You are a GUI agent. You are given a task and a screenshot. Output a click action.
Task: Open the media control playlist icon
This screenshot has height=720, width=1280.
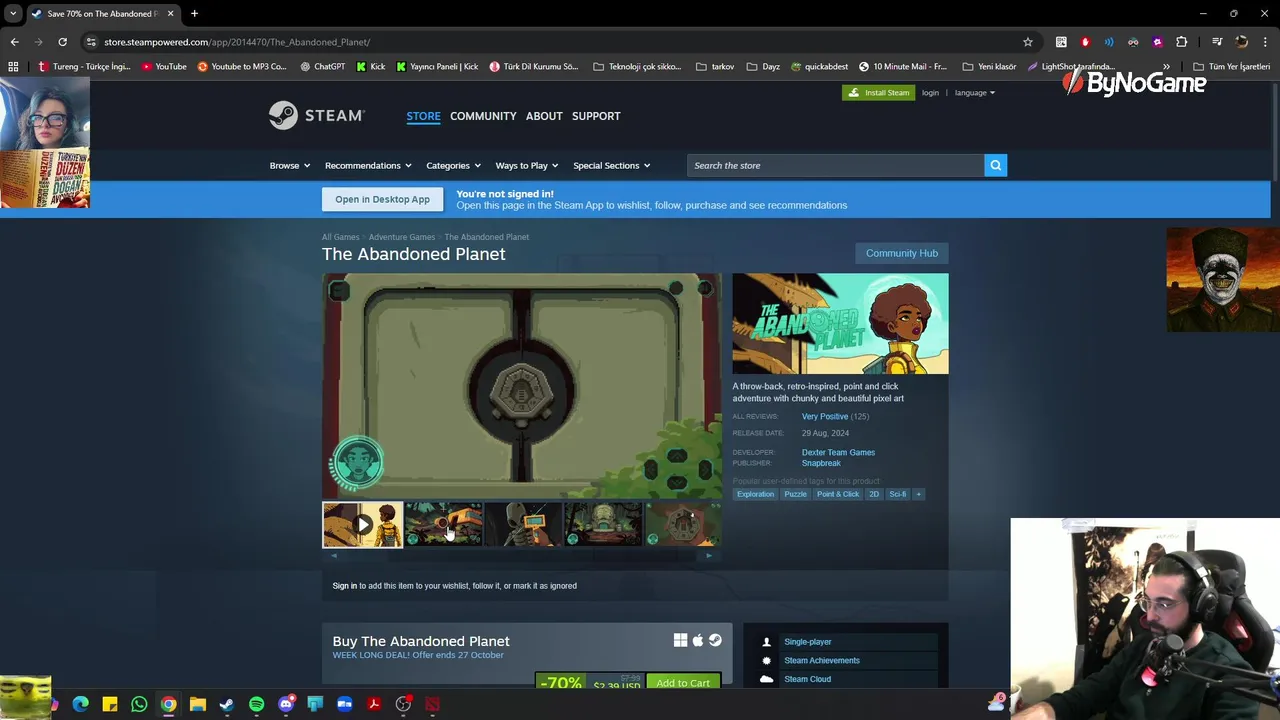pyautogui.click(x=1217, y=42)
